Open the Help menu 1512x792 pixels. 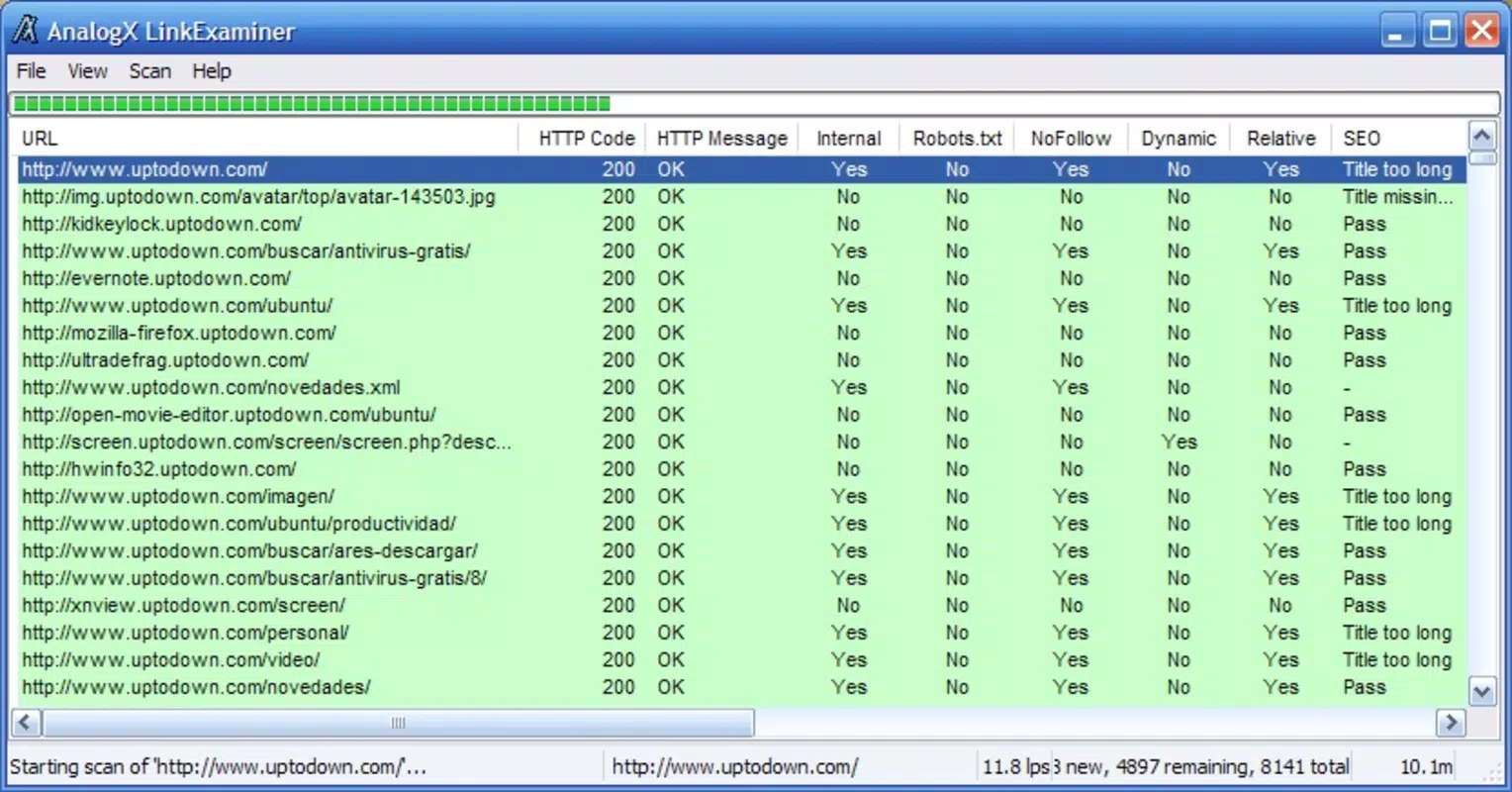[212, 71]
